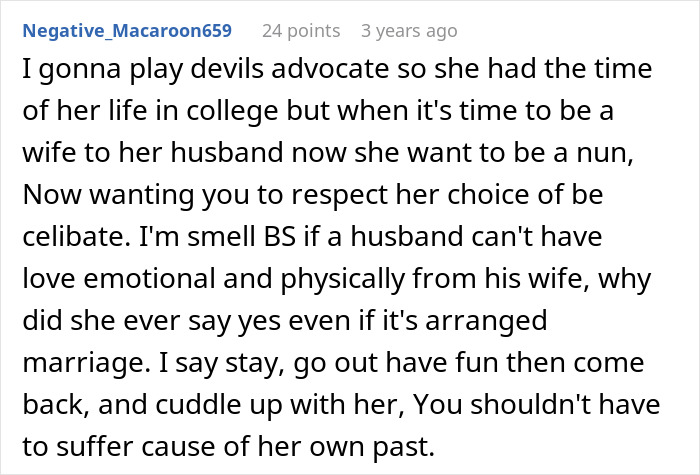The height and width of the screenshot is (475, 700).
Task: Click the 24 points score
Action: tap(300, 30)
